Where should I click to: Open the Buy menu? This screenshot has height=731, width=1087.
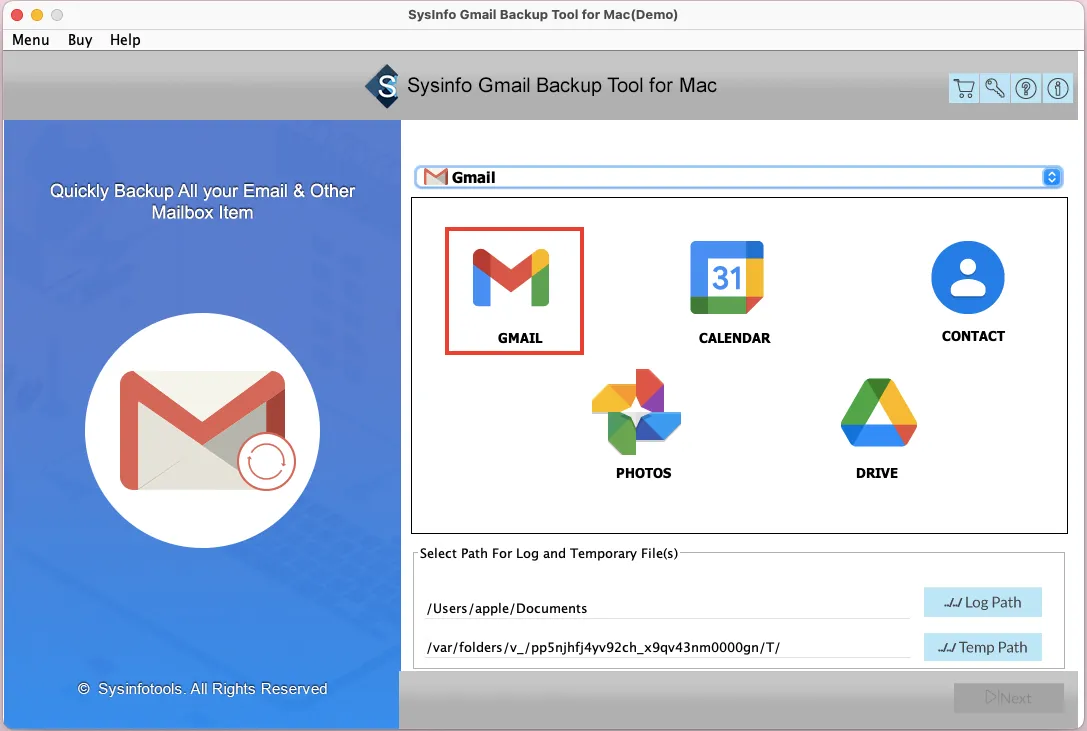(x=80, y=40)
